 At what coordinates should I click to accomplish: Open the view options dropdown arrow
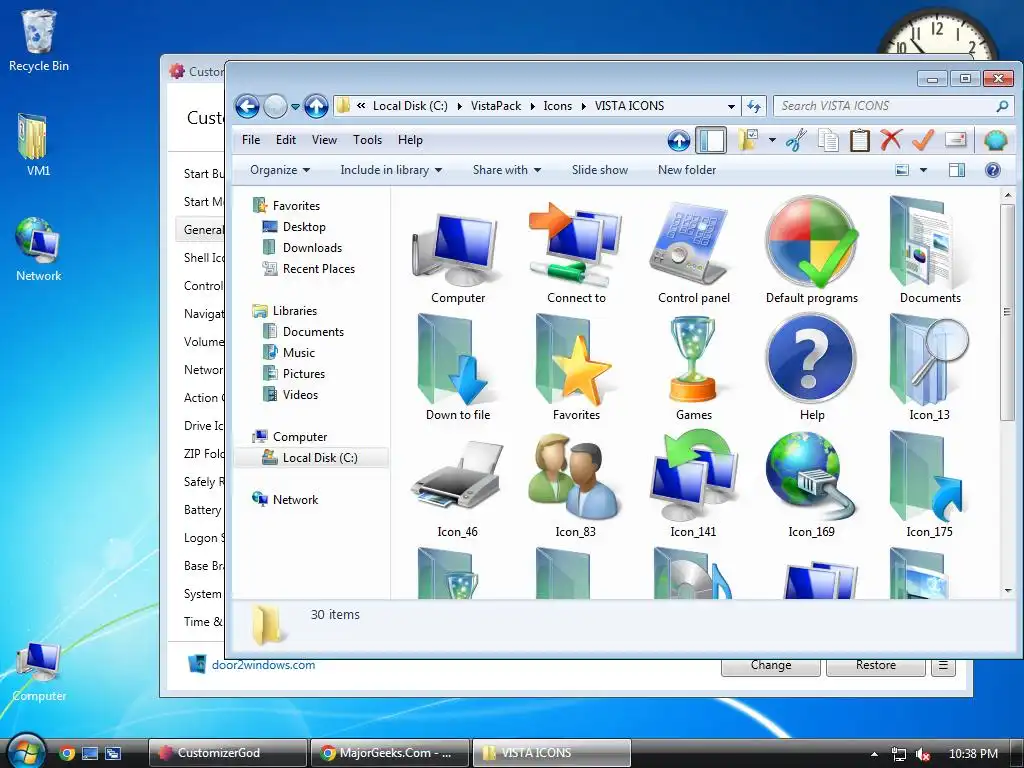pos(923,170)
